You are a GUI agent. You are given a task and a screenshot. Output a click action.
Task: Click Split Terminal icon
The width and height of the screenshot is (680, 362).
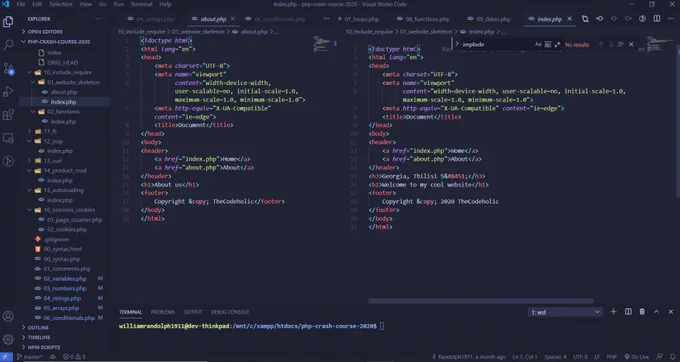click(x=628, y=312)
